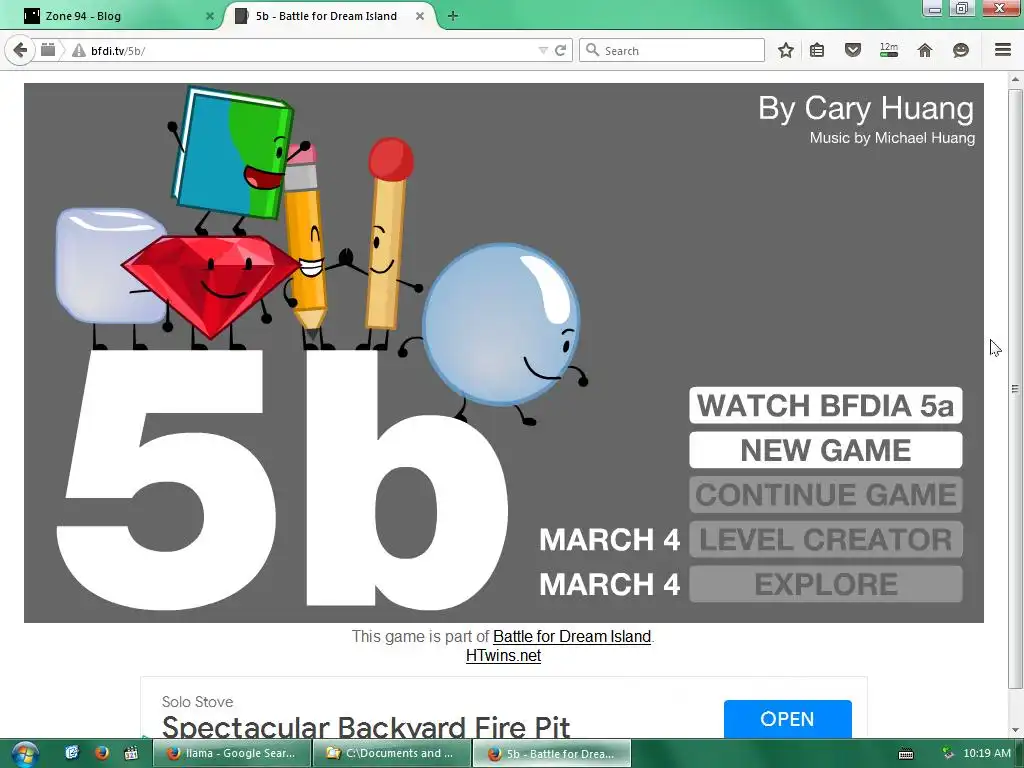Select the 5b - Battle for Dream Island tab
Screen dimensions: 1024x768
point(327,16)
